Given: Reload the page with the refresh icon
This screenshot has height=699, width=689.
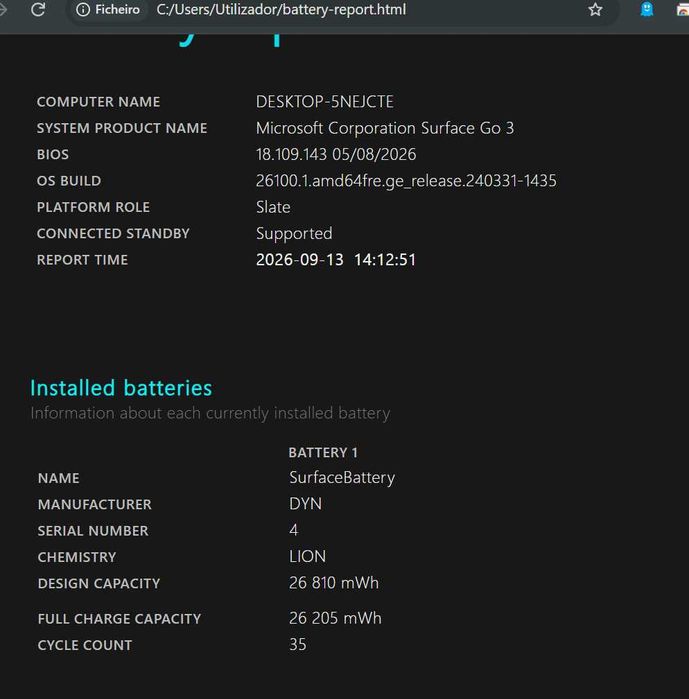Looking at the screenshot, I should coord(38,9).
